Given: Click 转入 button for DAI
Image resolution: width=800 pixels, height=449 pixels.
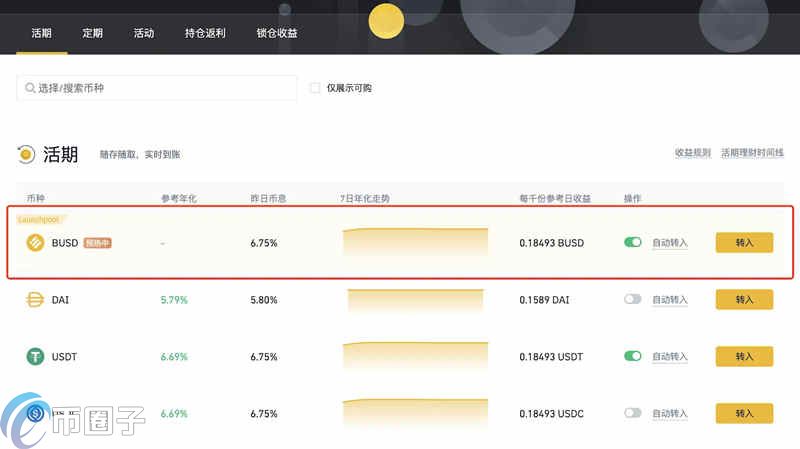Looking at the screenshot, I should coord(744,300).
